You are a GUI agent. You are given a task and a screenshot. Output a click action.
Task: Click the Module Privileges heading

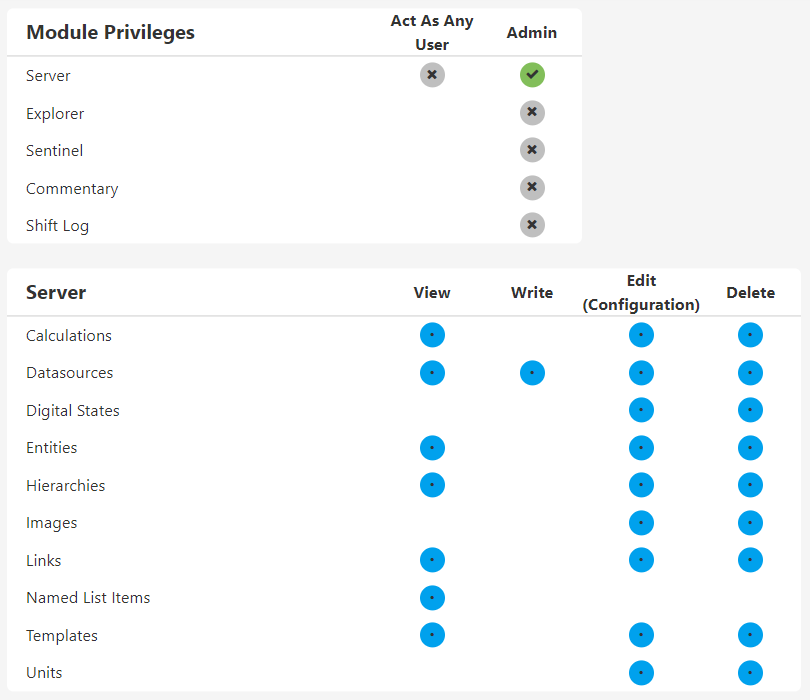(x=110, y=32)
